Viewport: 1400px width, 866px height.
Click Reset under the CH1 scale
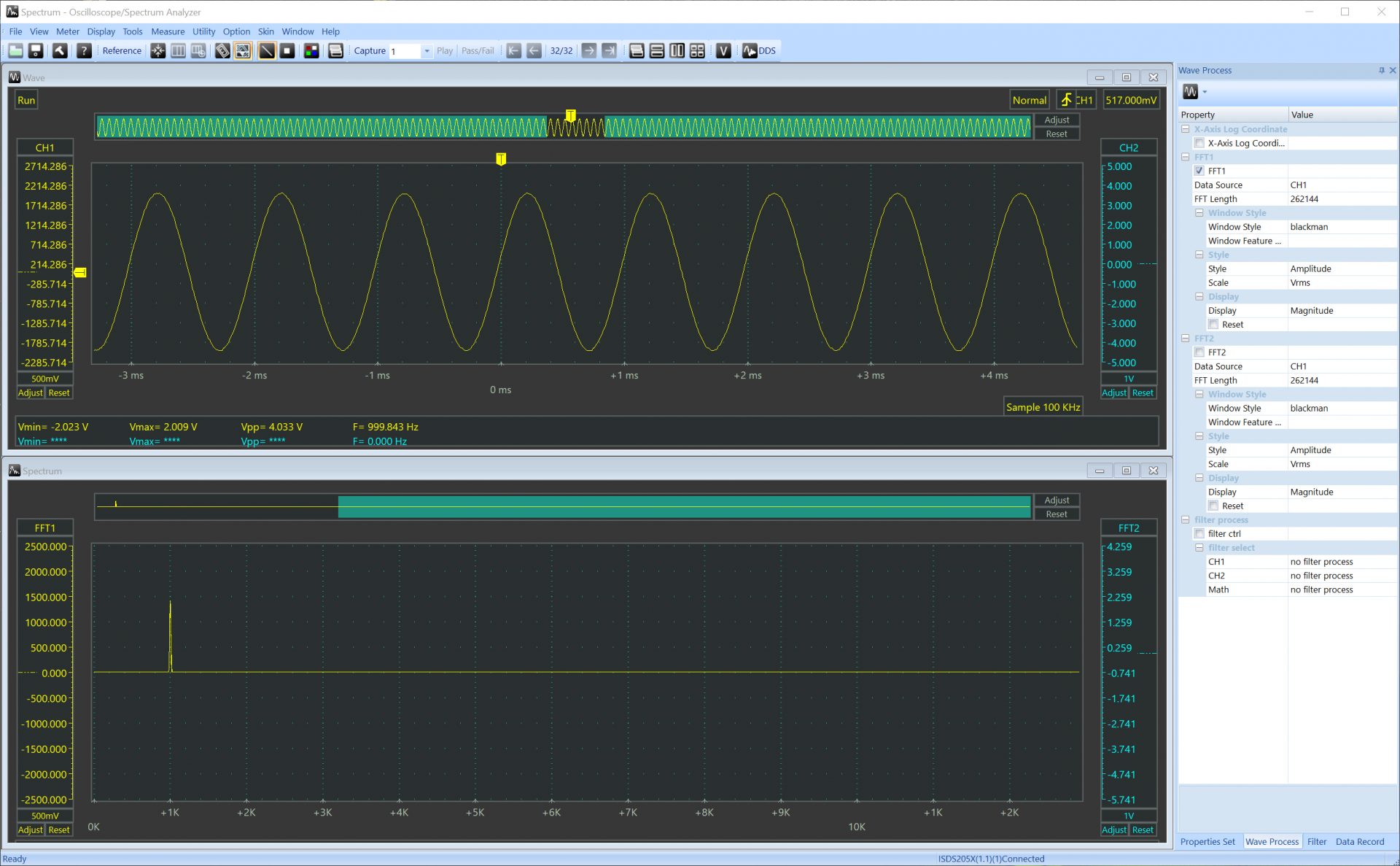pos(59,393)
